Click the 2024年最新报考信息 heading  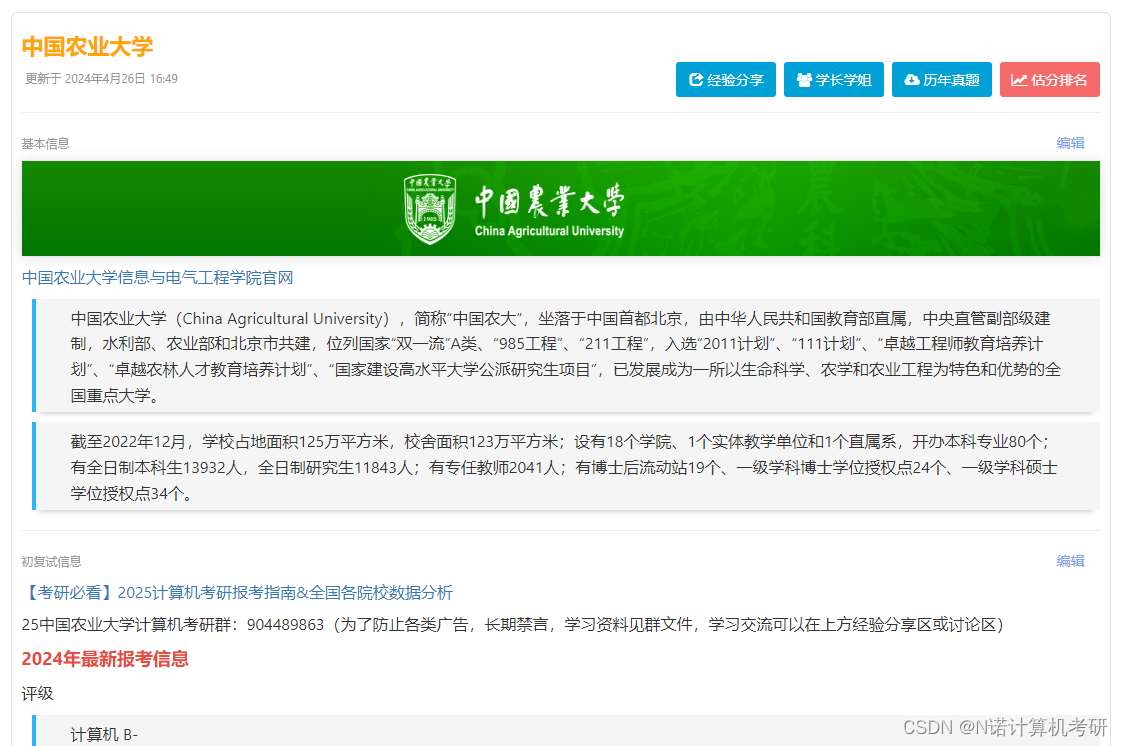(105, 659)
